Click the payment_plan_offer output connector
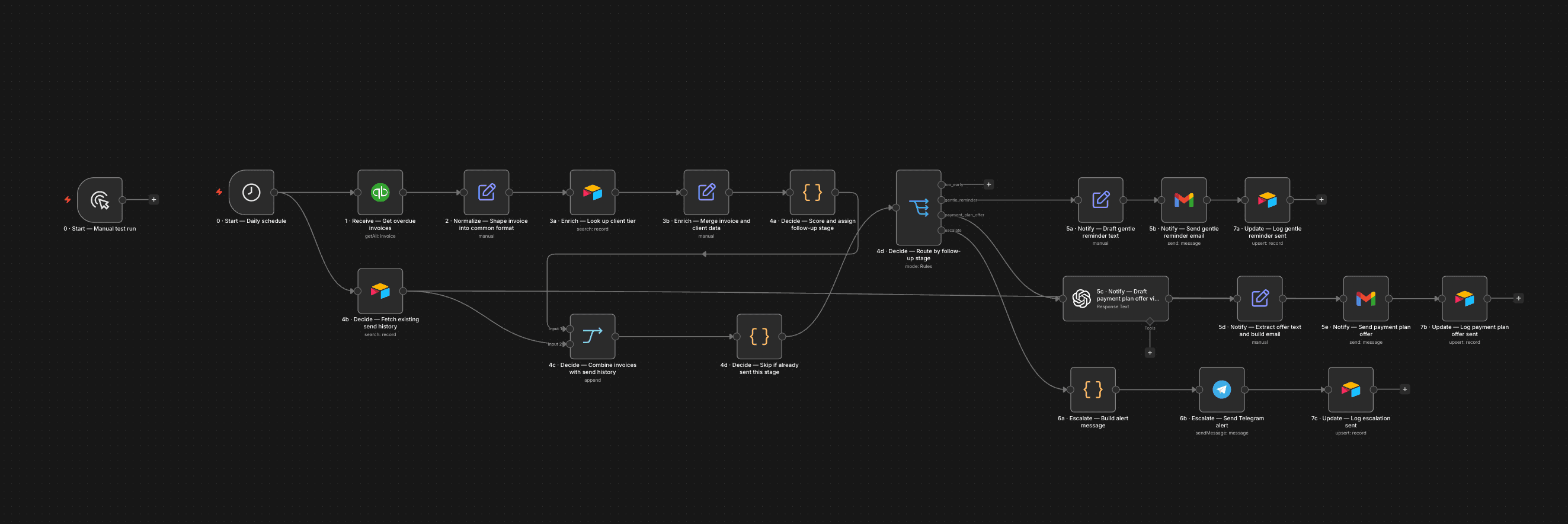The width and height of the screenshot is (1568, 524). coord(941,215)
